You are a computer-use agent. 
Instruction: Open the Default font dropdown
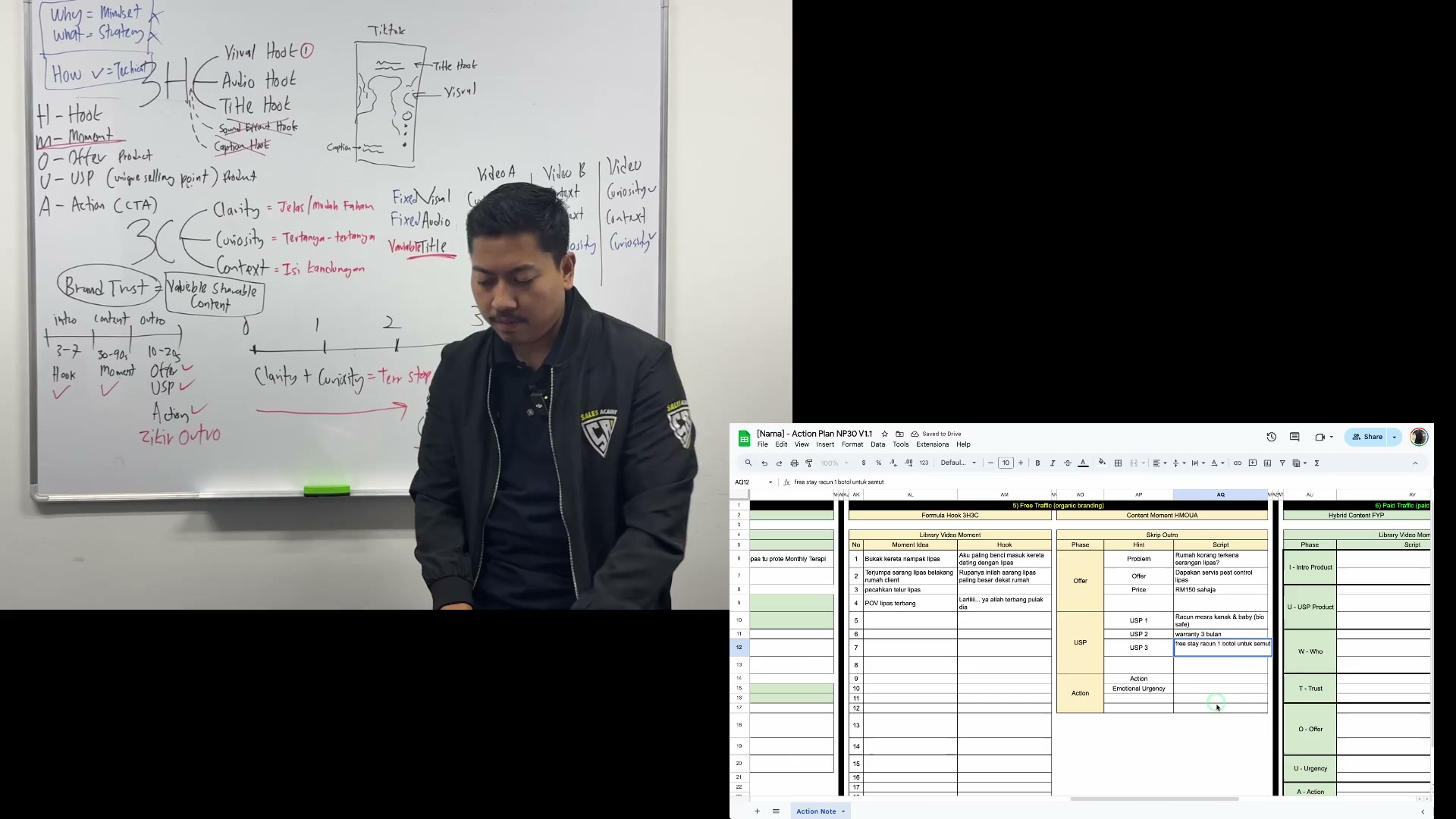coord(959,463)
